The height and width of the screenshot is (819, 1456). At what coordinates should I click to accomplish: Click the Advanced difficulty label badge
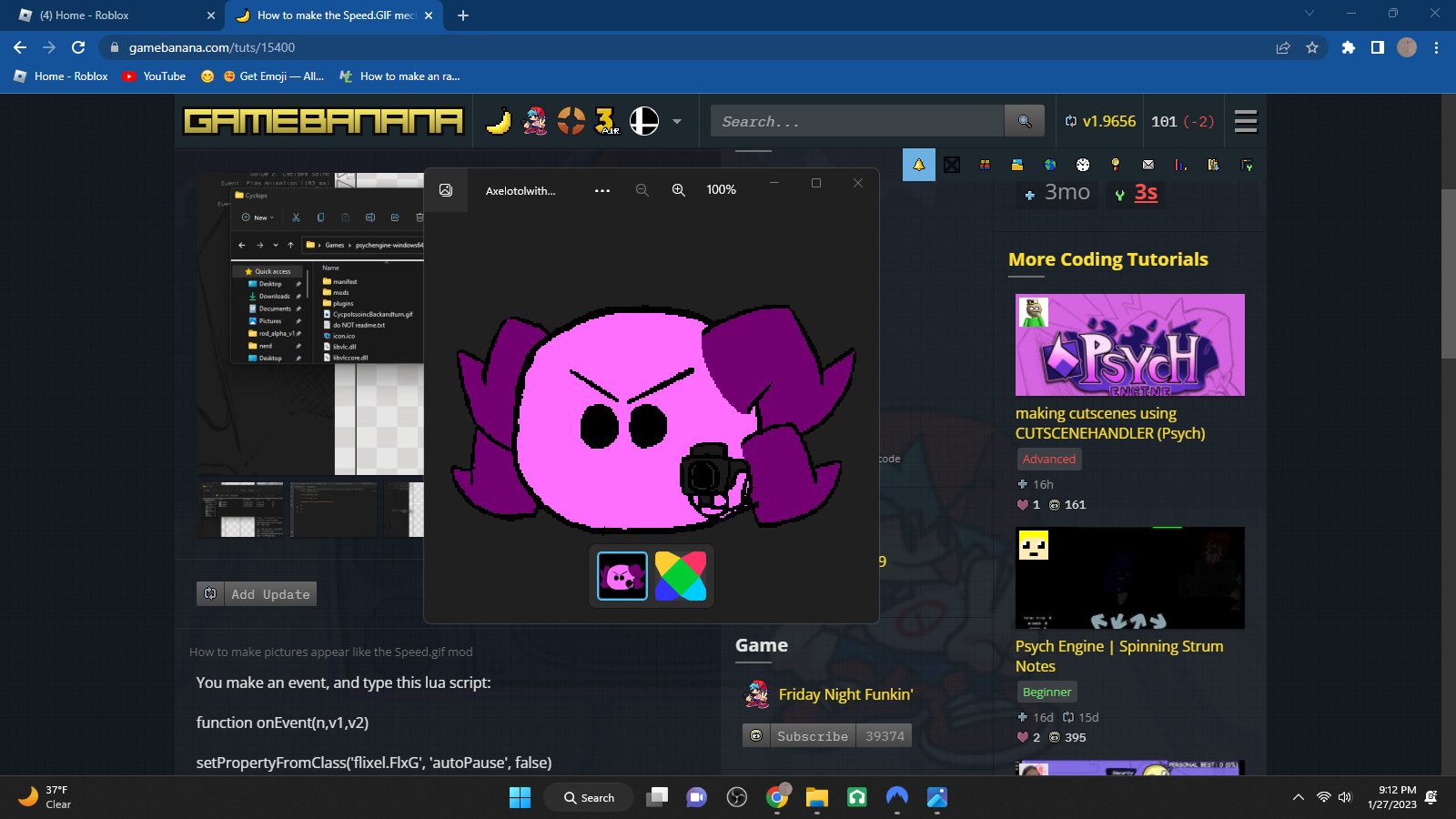[1048, 459]
